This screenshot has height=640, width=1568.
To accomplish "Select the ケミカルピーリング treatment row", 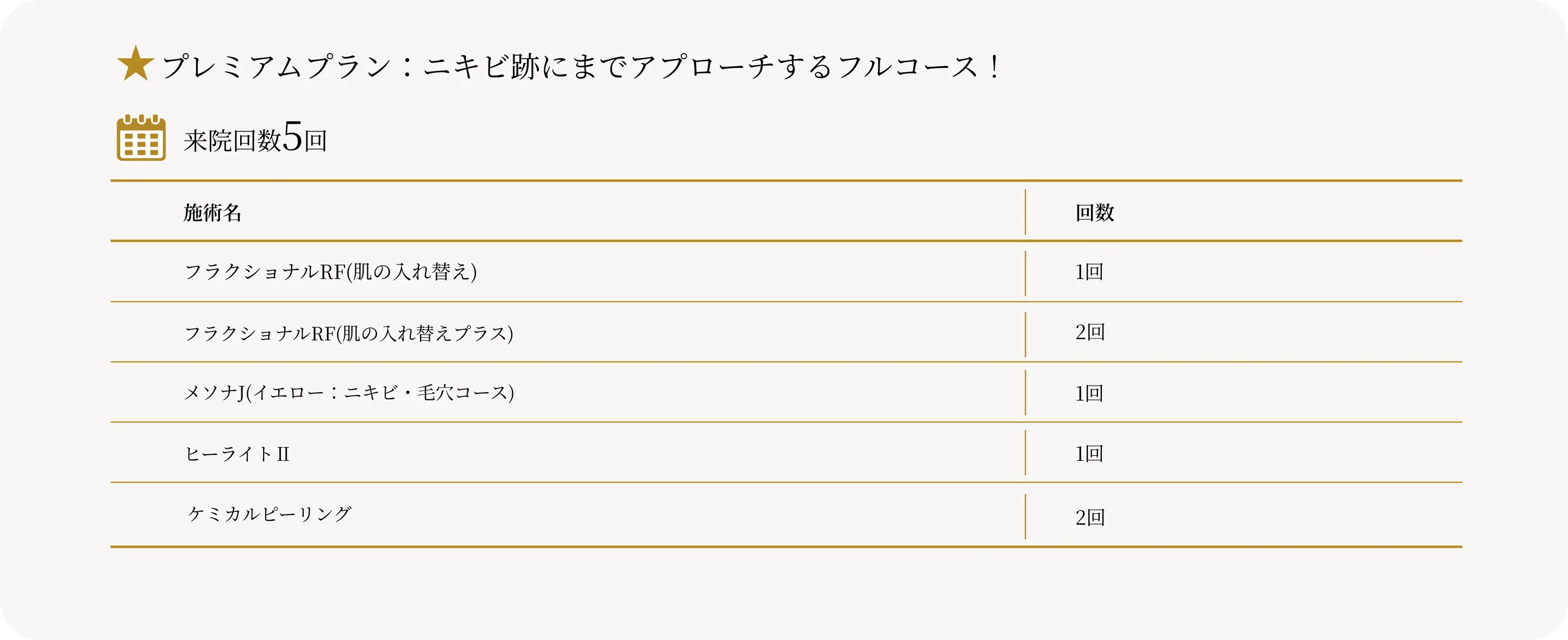I will coord(269,514).
